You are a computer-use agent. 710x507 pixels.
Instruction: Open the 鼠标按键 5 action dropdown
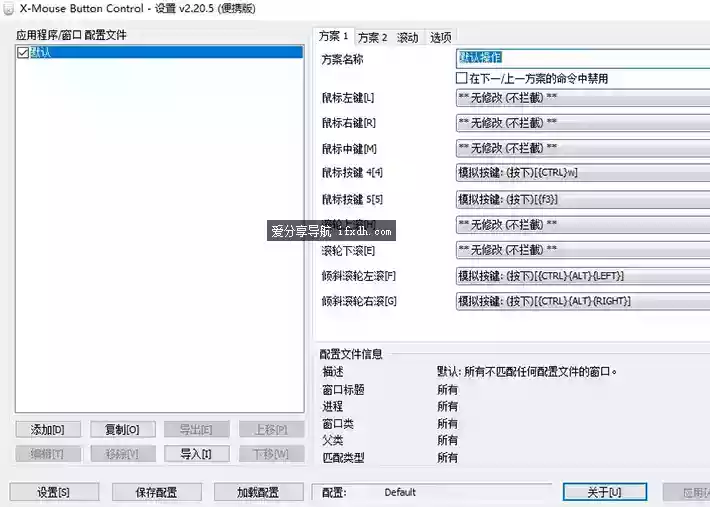pos(583,199)
